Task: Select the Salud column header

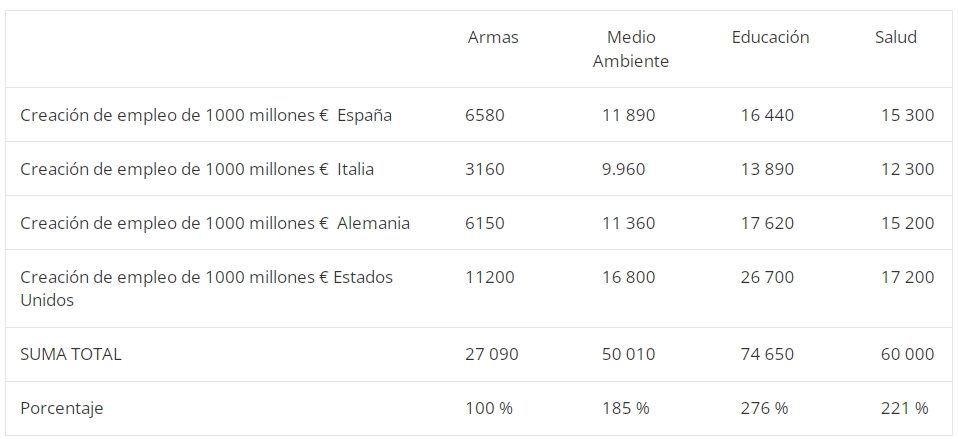Action: point(895,37)
